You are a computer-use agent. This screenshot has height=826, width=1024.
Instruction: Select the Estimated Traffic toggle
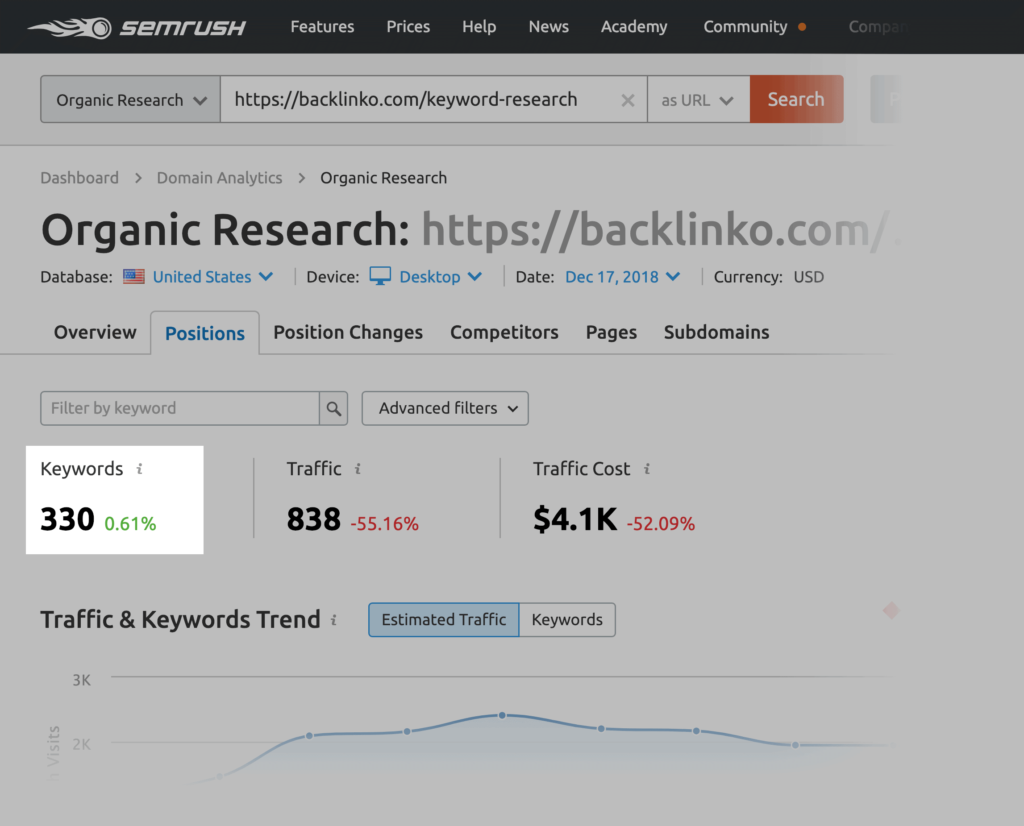[444, 620]
